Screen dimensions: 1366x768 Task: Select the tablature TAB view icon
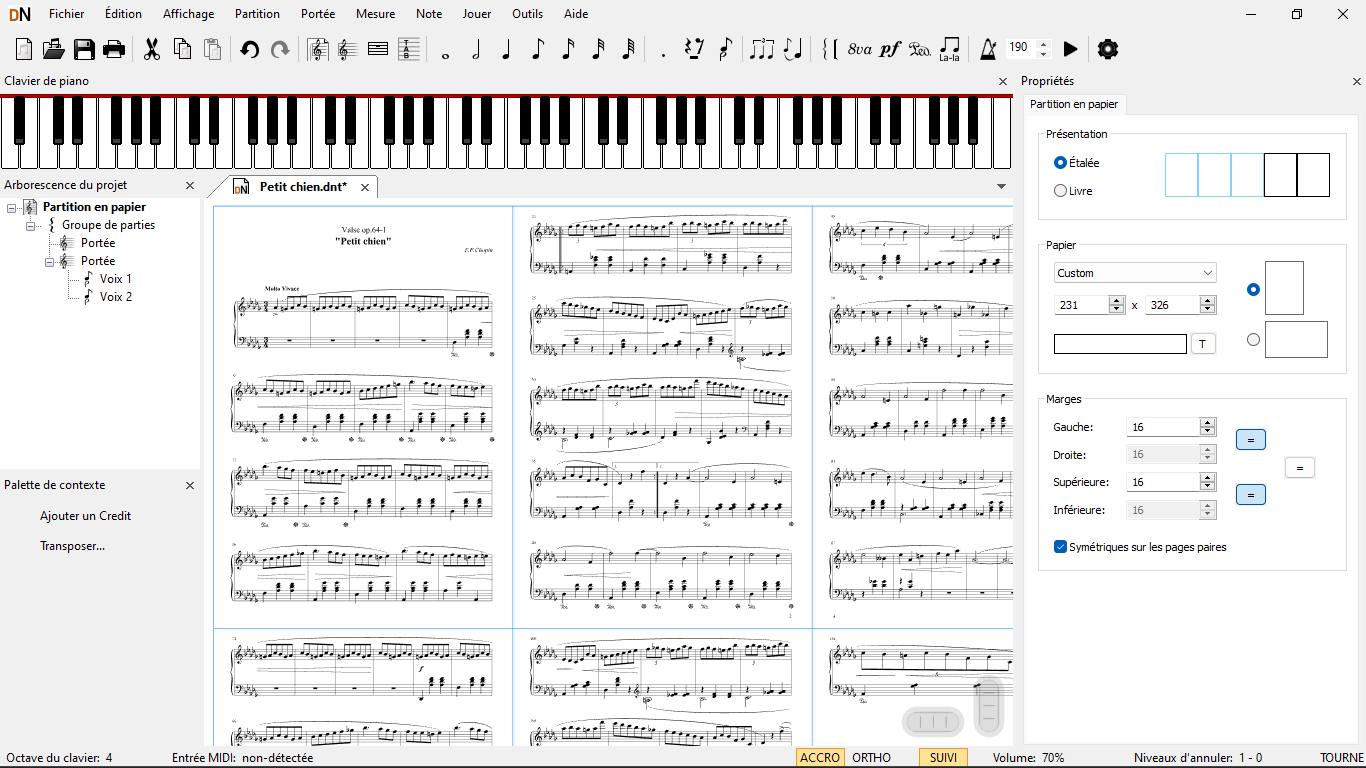(409, 49)
